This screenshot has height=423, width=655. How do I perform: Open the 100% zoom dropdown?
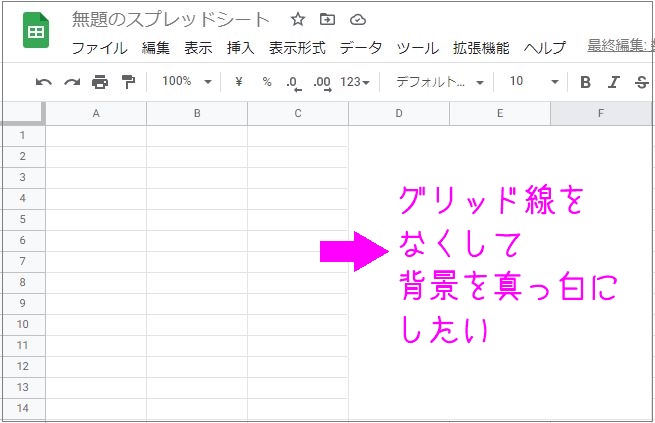(x=186, y=82)
